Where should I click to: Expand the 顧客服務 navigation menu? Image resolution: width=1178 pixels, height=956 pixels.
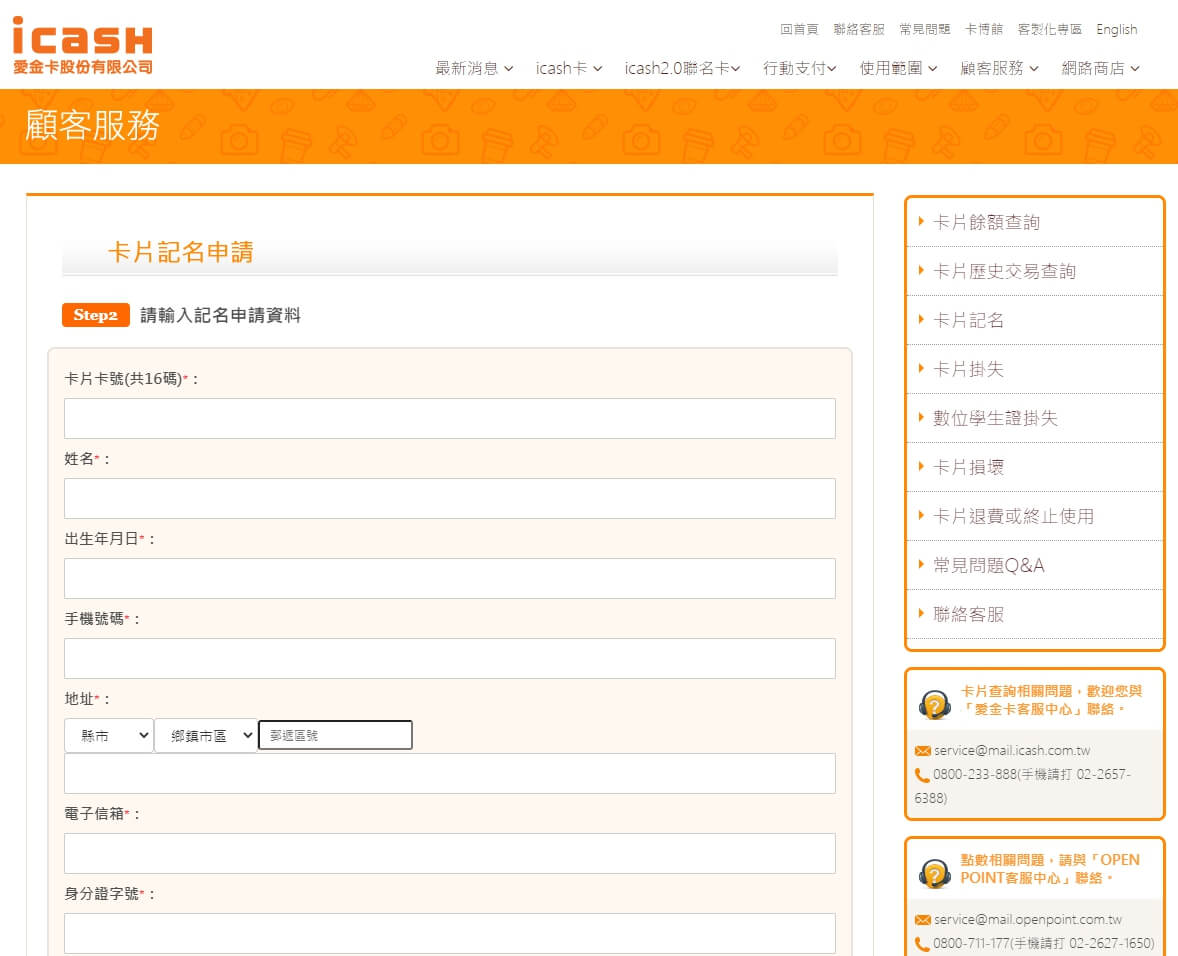(999, 68)
